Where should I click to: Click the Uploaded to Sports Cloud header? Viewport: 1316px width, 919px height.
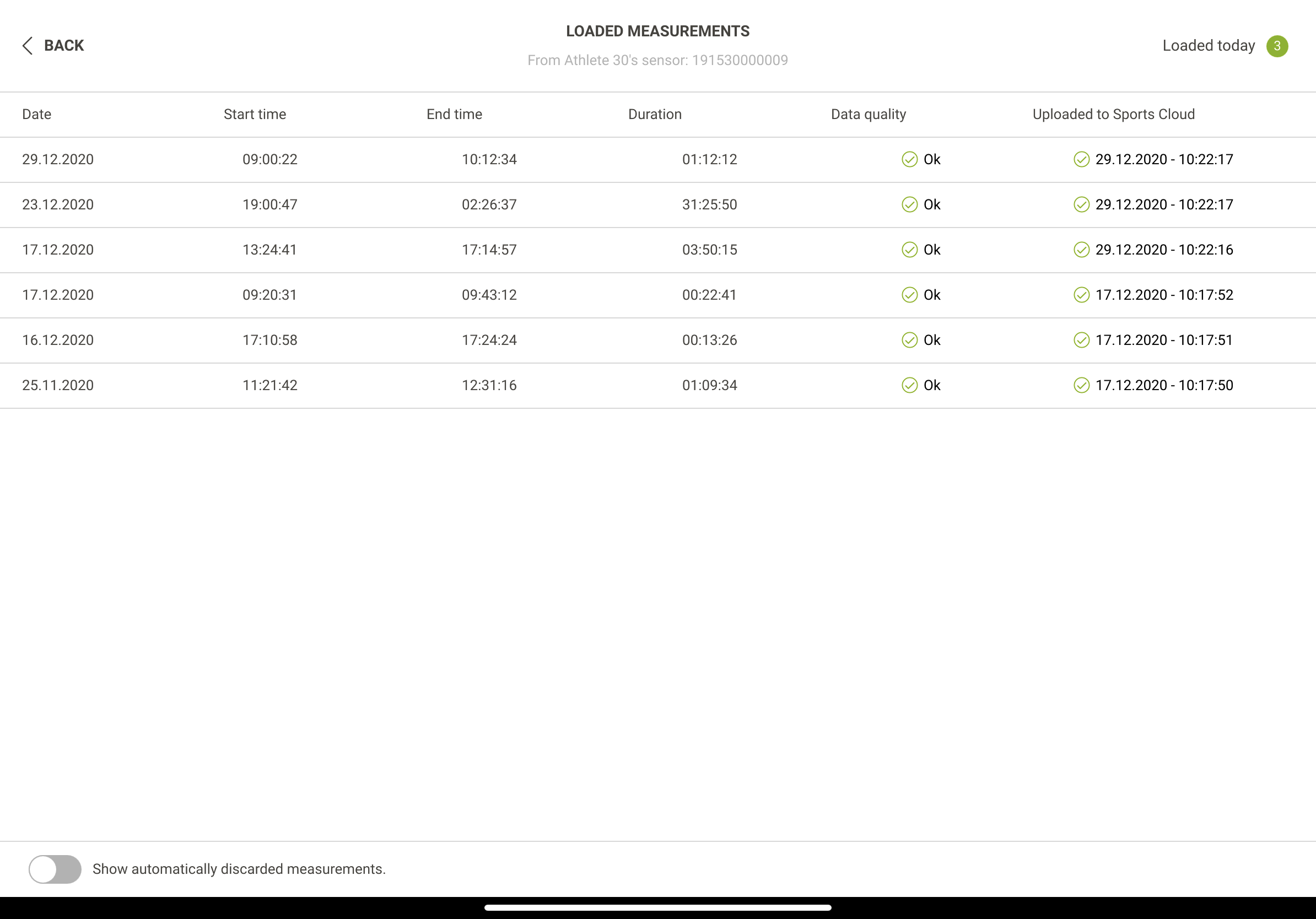(1113, 115)
